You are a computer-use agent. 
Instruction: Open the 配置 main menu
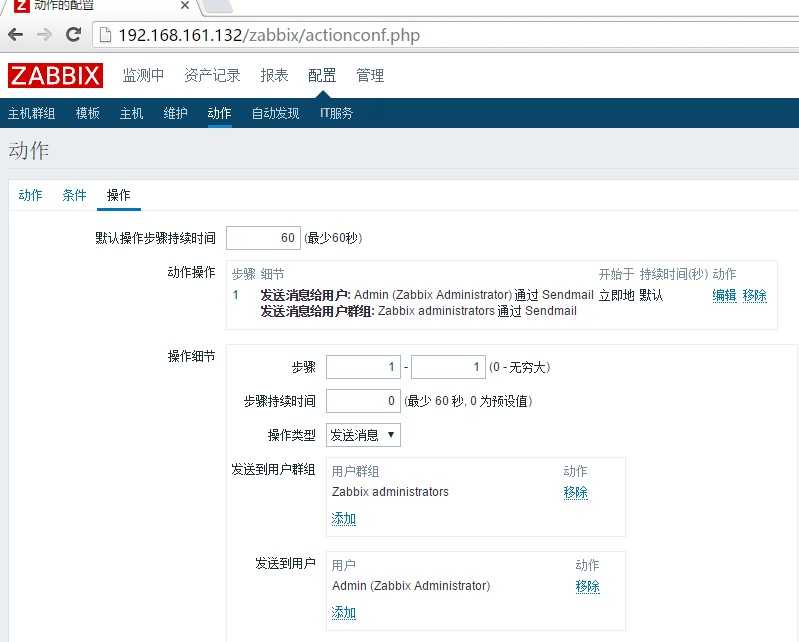(x=322, y=75)
